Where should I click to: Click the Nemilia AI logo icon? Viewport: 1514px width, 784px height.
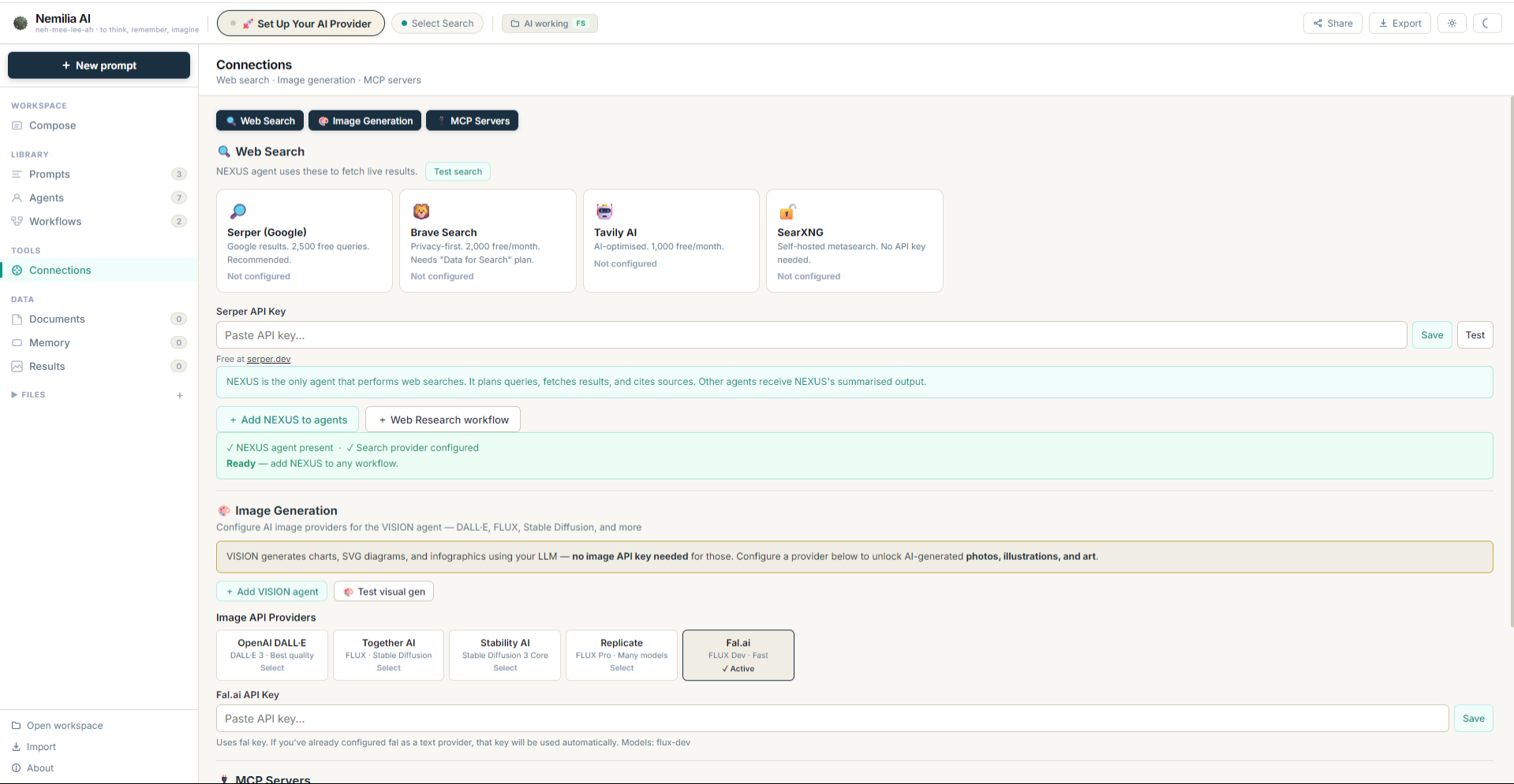click(x=21, y=24)
